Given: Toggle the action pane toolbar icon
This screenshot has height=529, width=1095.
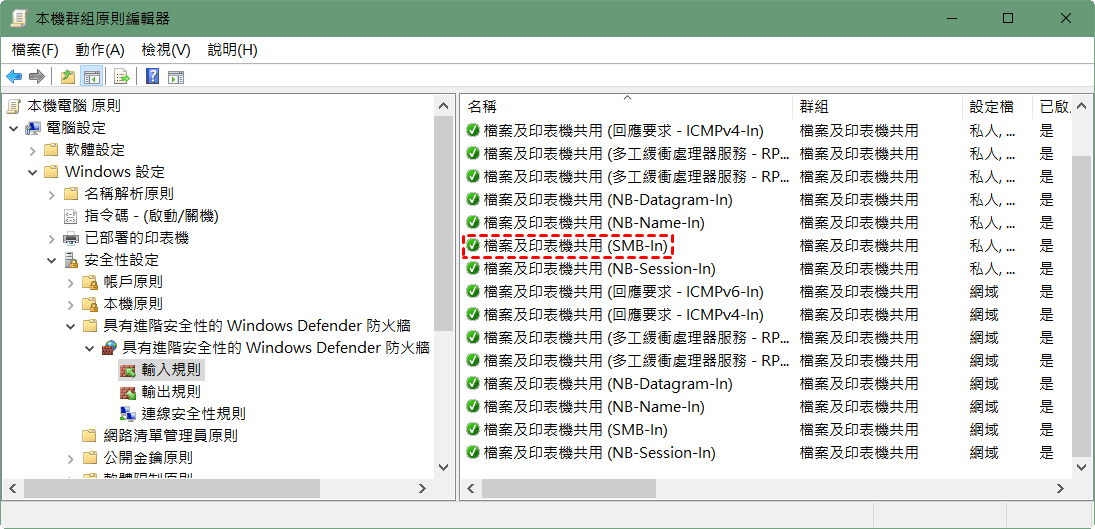Looking at the screenshot, I should [x=175, y=77].
